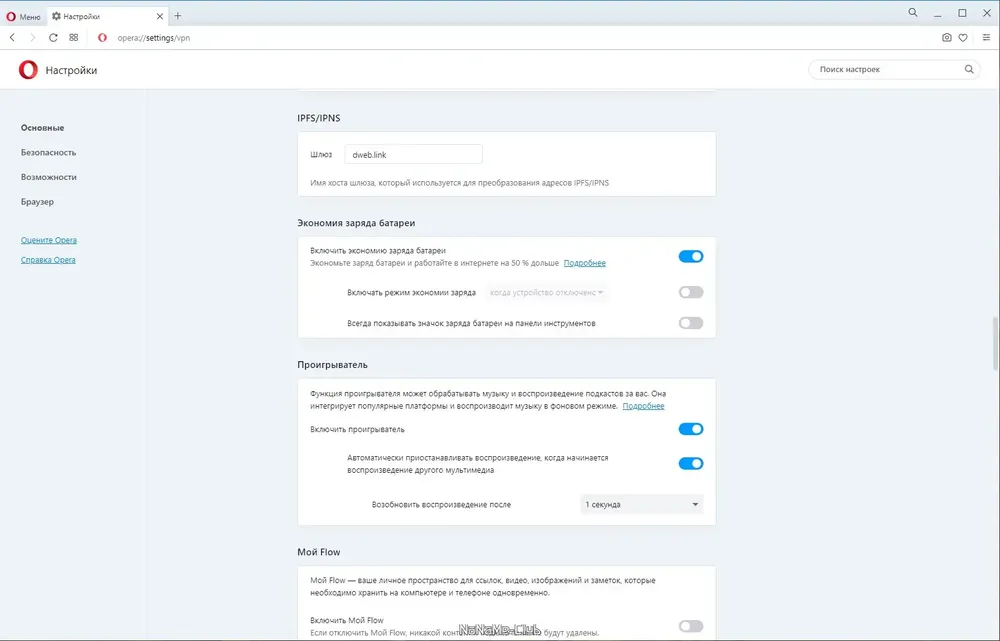
Task: Maximize the Opera window
Action: tap(962, 13)
